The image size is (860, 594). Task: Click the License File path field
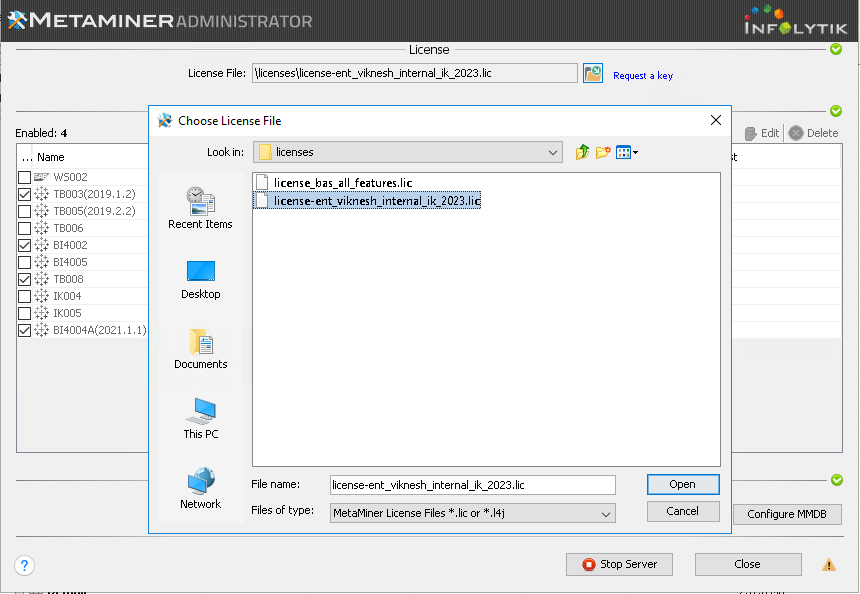(x=415, y=73)
